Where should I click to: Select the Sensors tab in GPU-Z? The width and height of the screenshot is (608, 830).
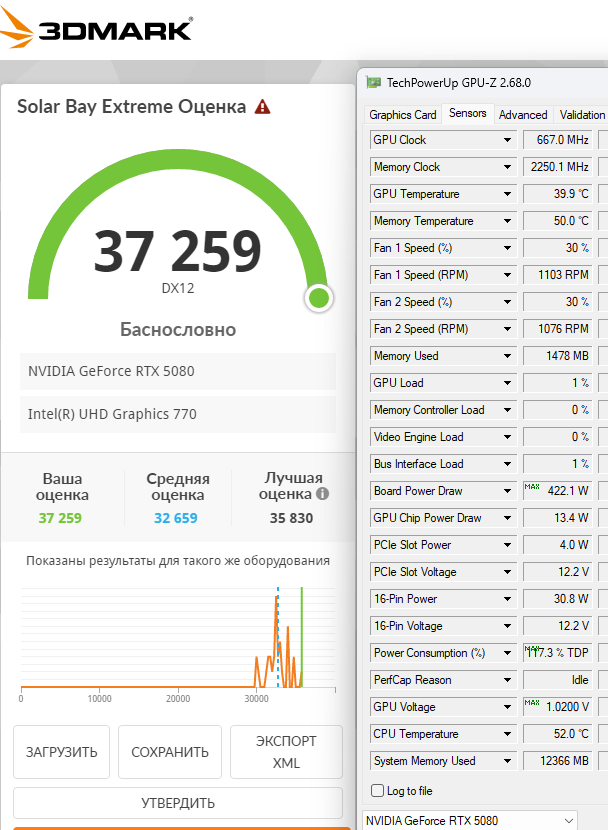(467, 113)
